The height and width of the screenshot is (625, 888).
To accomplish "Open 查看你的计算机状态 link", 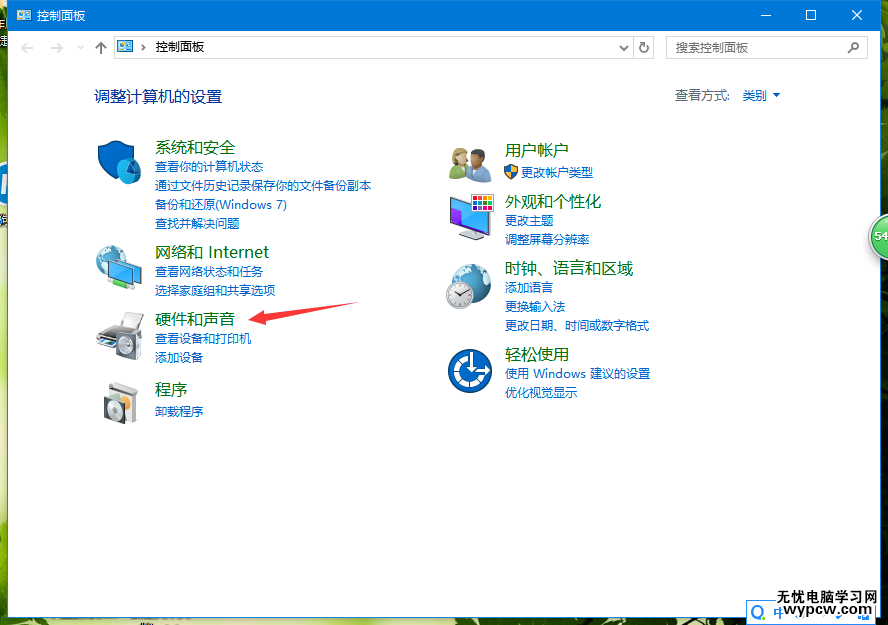I will [x=209, y=166].
